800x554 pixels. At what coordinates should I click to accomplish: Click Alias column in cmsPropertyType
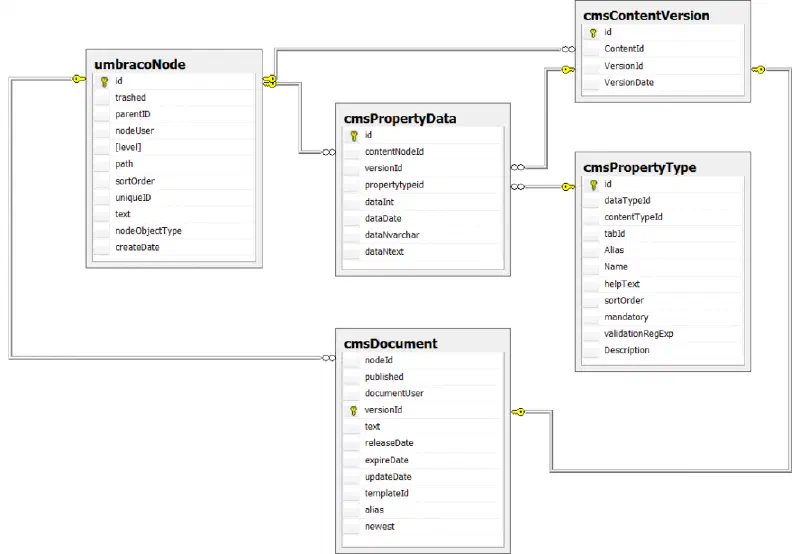pos(662,250)
